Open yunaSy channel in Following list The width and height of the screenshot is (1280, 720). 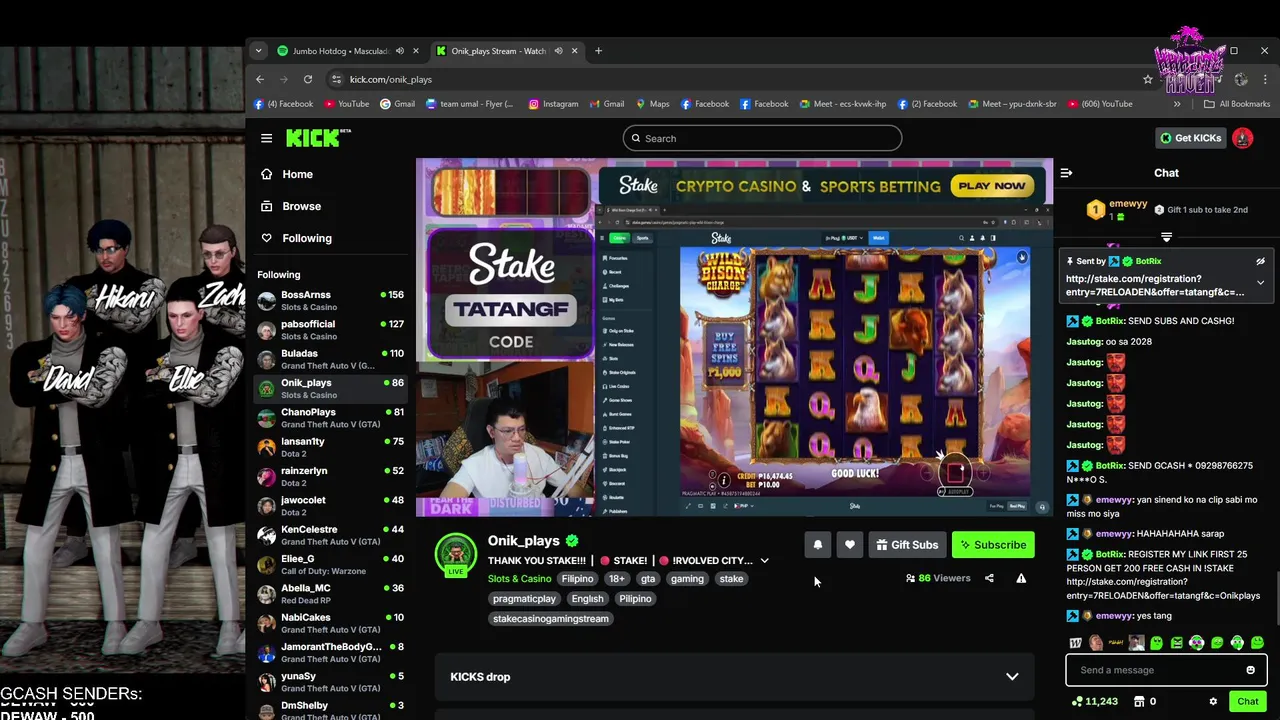(330, 681)
